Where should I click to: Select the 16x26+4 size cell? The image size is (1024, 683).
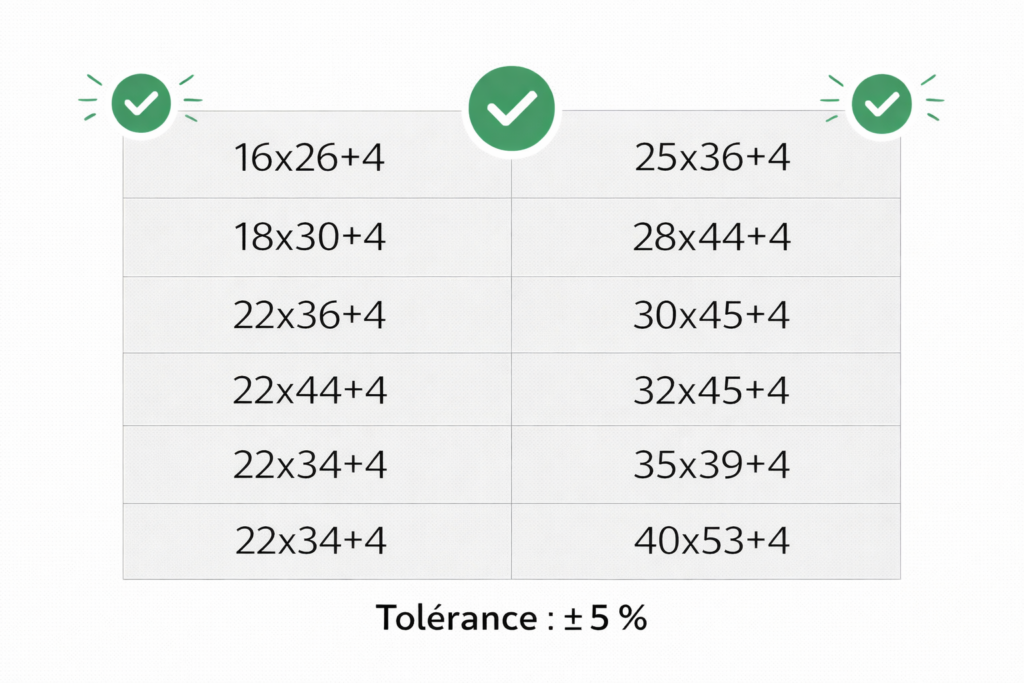309,158
